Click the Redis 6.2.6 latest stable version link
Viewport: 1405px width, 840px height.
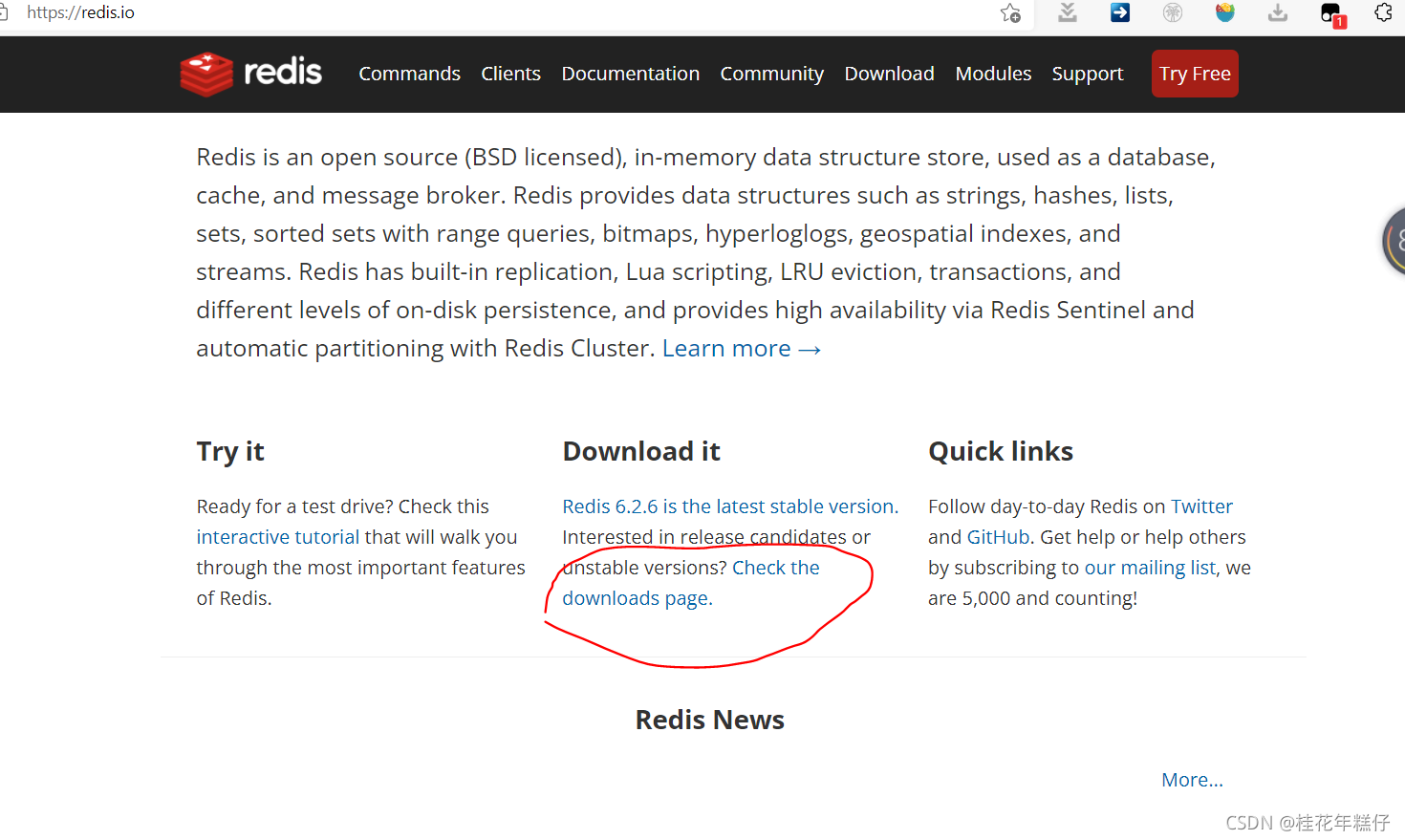[x=730, y=506]
